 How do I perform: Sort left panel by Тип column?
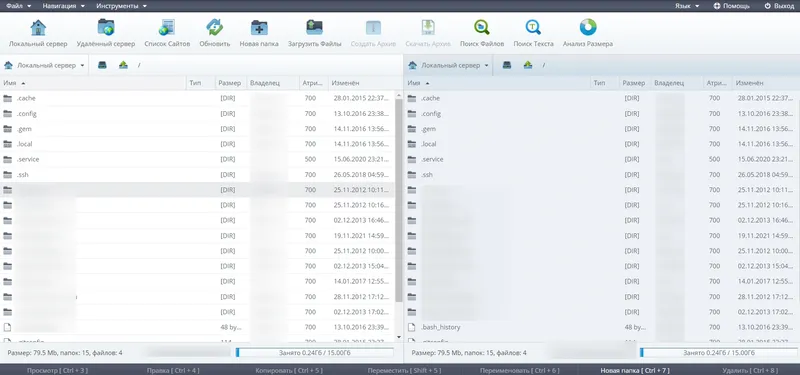[x=201, y=83]
